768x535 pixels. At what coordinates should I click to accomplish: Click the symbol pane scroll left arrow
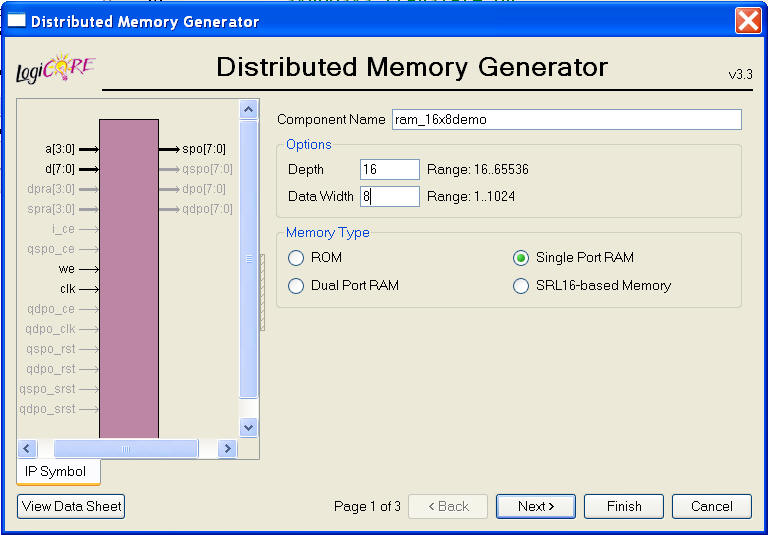(27, 448)
